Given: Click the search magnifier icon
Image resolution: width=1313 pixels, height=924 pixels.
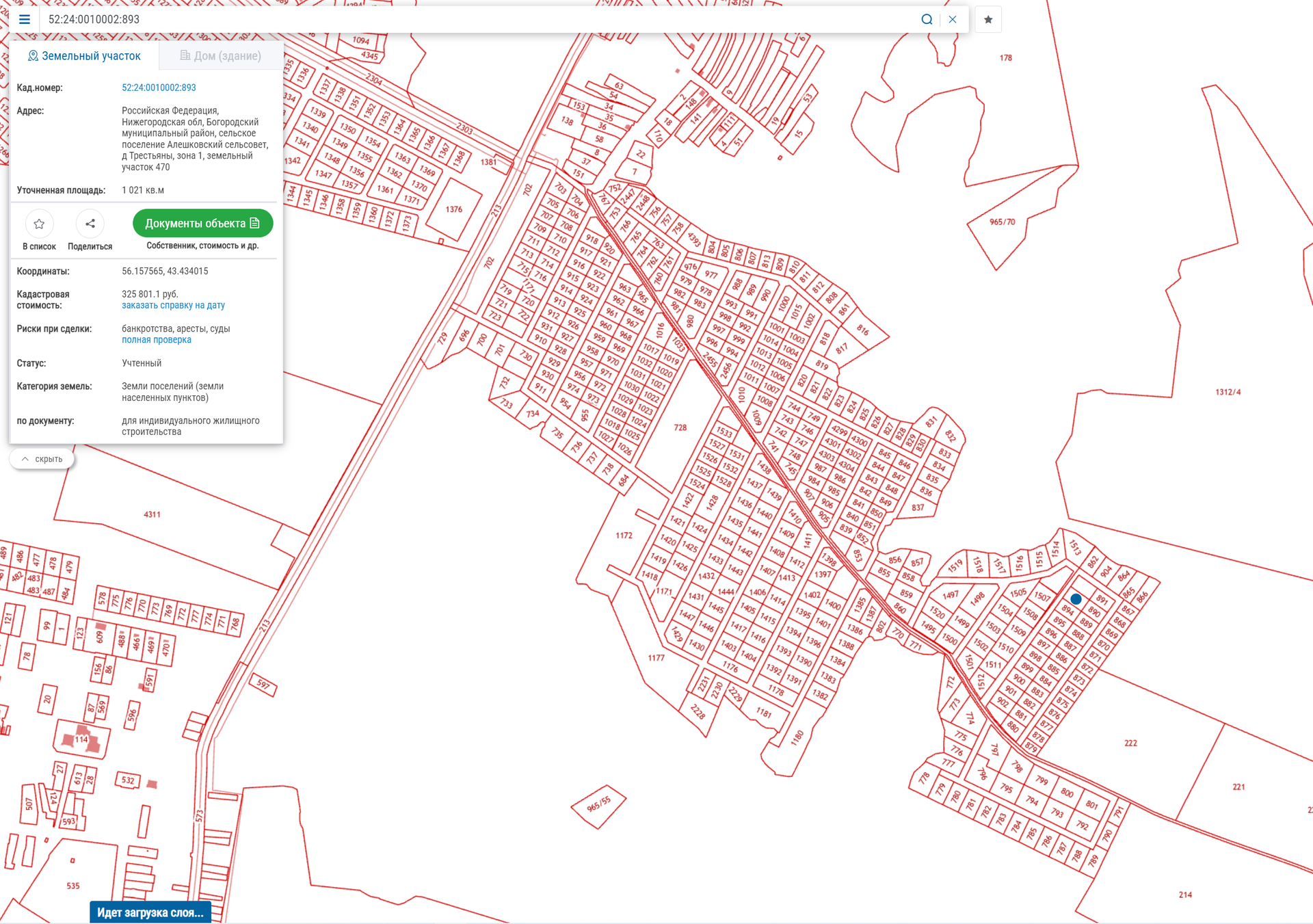Looking at the screenshot, I should [927, 19].
